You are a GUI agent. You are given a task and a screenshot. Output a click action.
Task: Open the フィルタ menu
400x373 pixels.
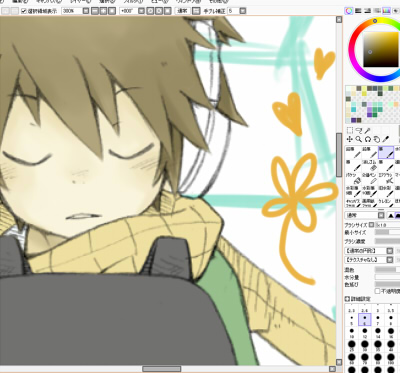pyautogui.click(x=133, y=2)
